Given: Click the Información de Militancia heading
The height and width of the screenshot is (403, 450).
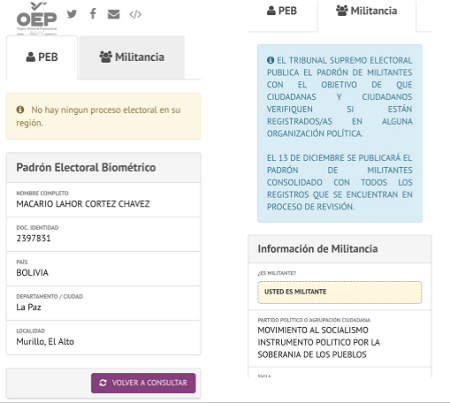Looking at the screenshot, I should tap(318, 249).
